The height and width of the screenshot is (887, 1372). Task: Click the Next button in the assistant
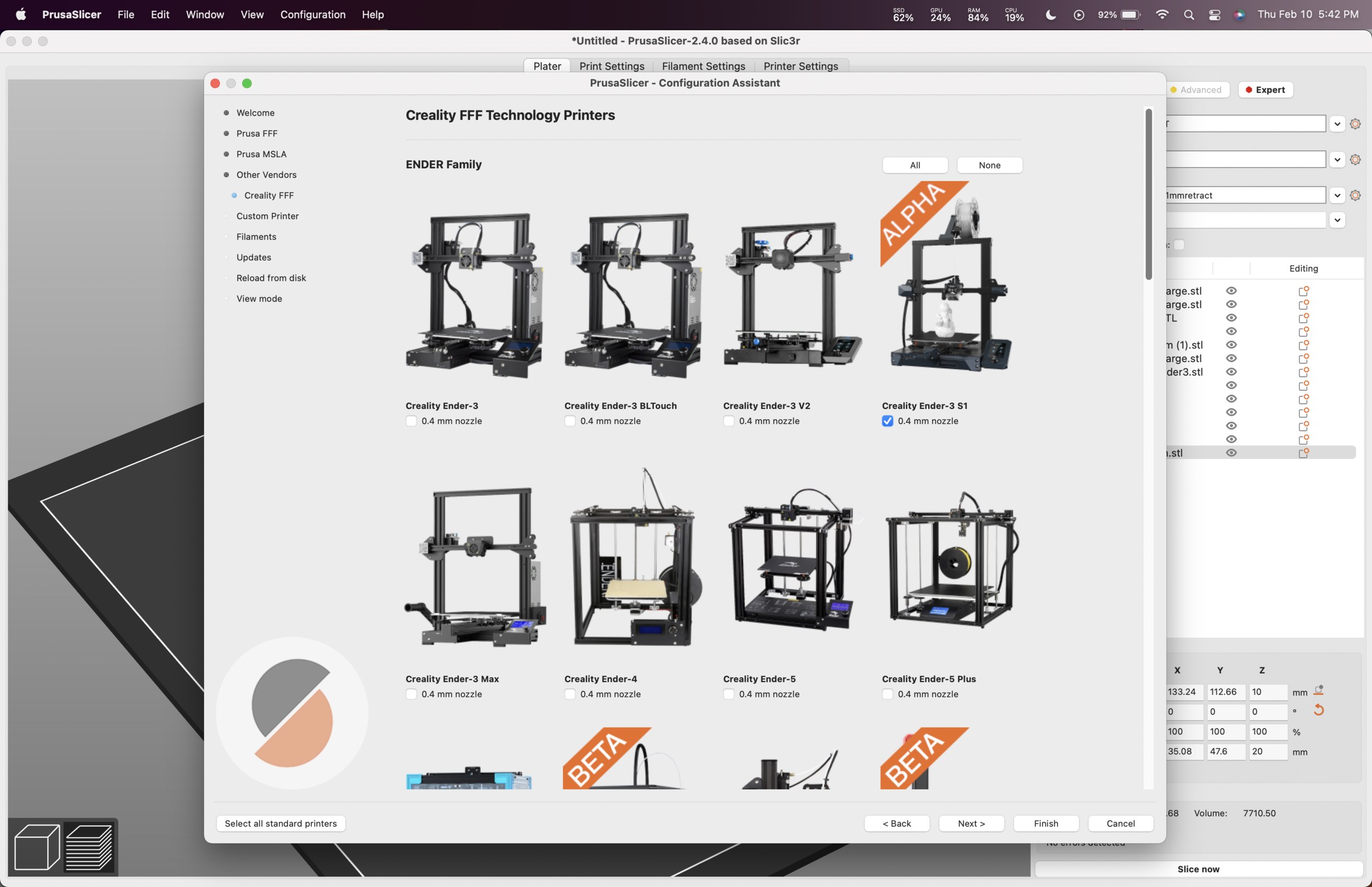(971, 823)
